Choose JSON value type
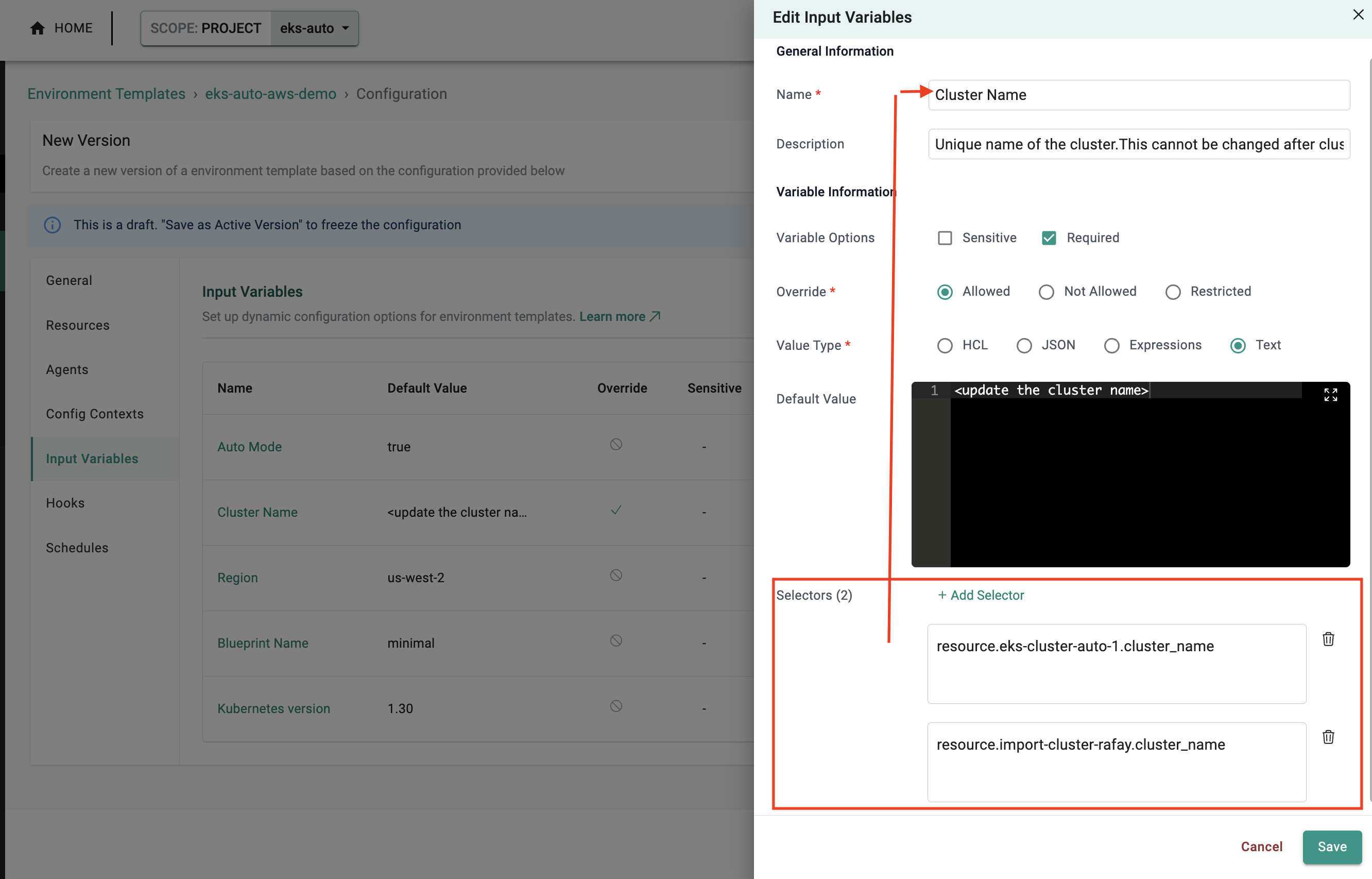The height and width of the screenshot is (879, 1372). click(1024, 345)
